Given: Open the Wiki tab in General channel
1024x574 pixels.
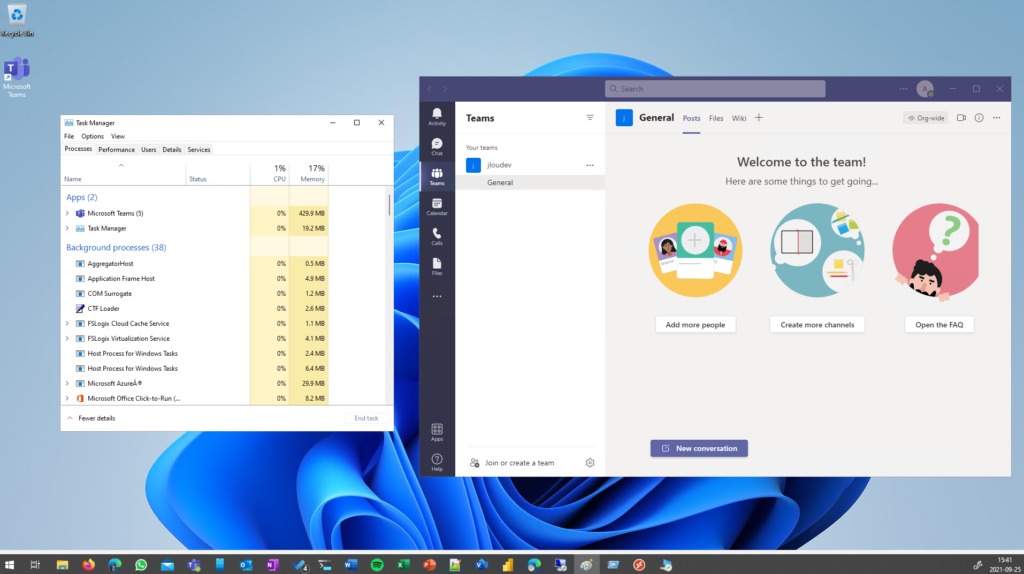Looking at the screenshot, I should click(739, 118).
